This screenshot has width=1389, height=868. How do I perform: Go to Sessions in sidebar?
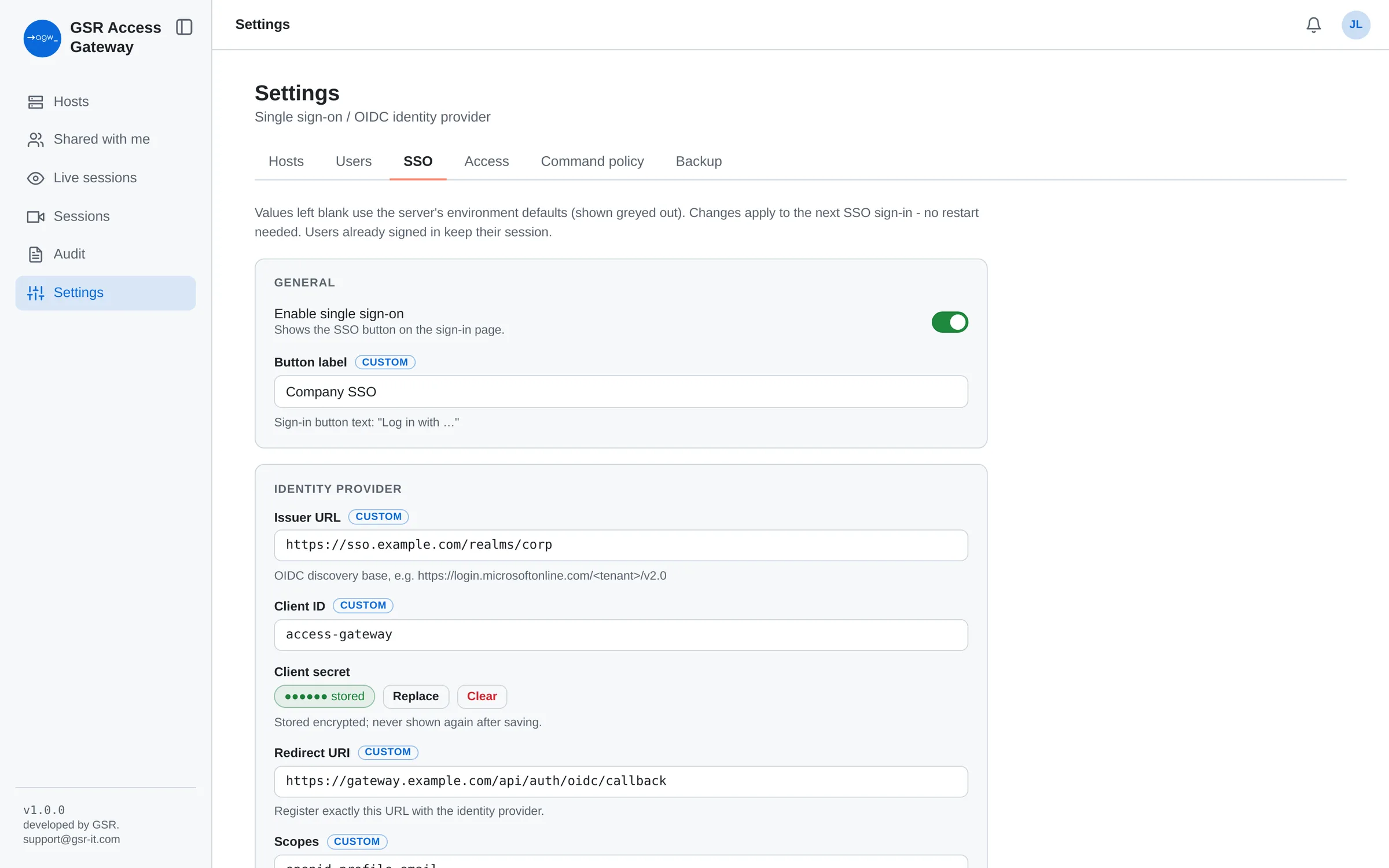[x=105, y=216]
